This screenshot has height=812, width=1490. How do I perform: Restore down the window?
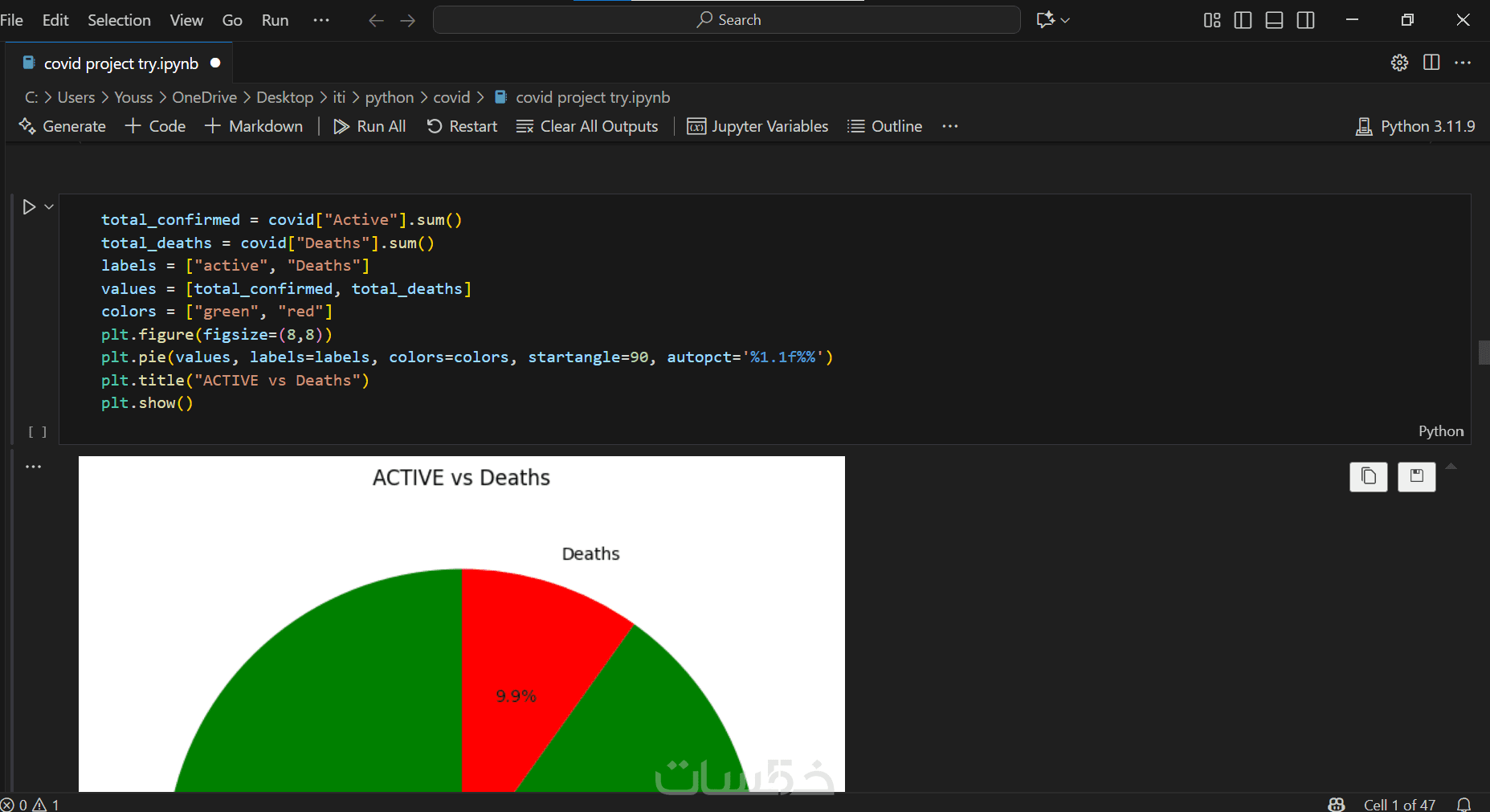pyautogui.click(x=1407, y=20)
